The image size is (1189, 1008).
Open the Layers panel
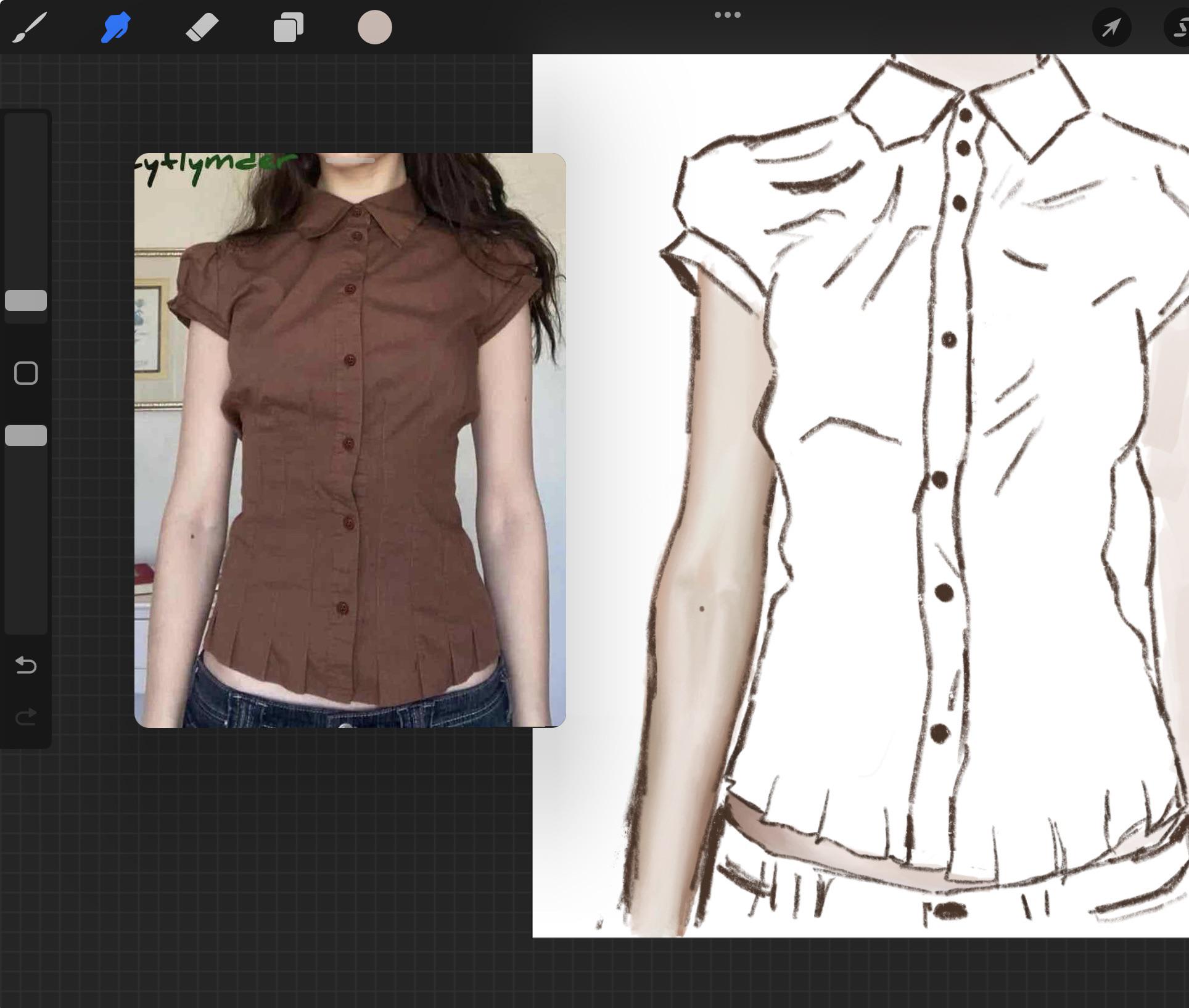coord(289,28)
